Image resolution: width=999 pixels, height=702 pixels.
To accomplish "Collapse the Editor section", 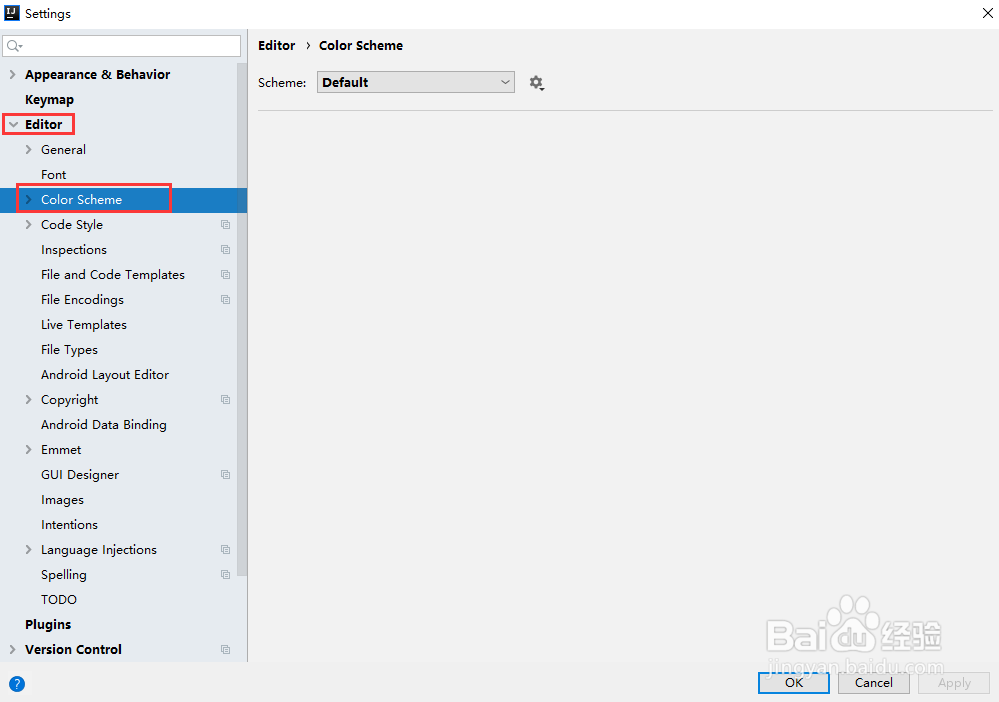I will [x=12, y=124].
